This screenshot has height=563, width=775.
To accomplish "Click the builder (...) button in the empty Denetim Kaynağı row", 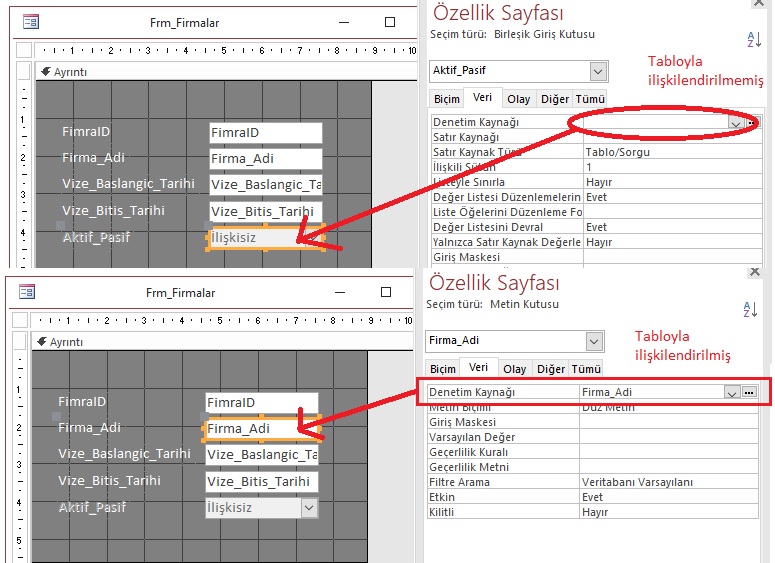I will pyautogui.click(x=753, y=122).
